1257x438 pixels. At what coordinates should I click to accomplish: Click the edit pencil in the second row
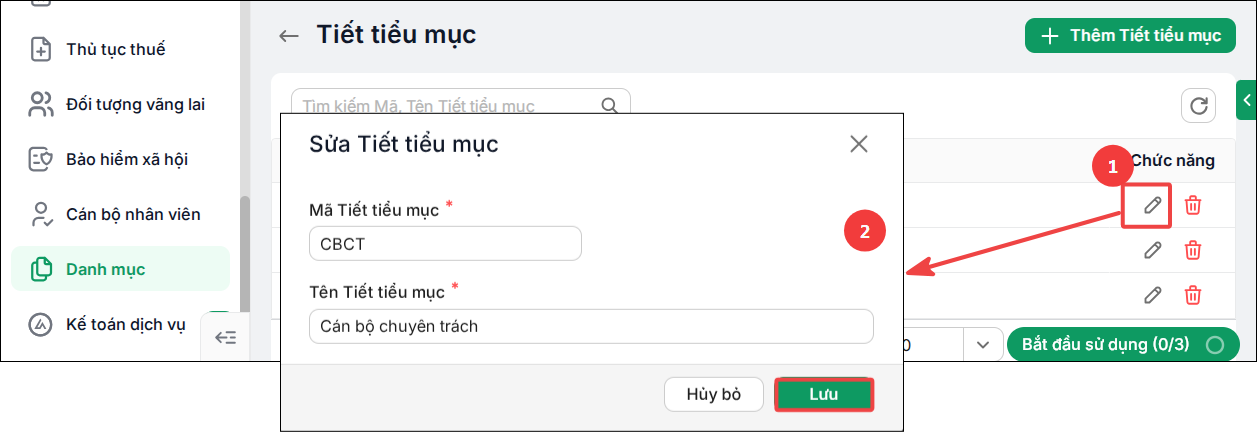click(1153, 250)
